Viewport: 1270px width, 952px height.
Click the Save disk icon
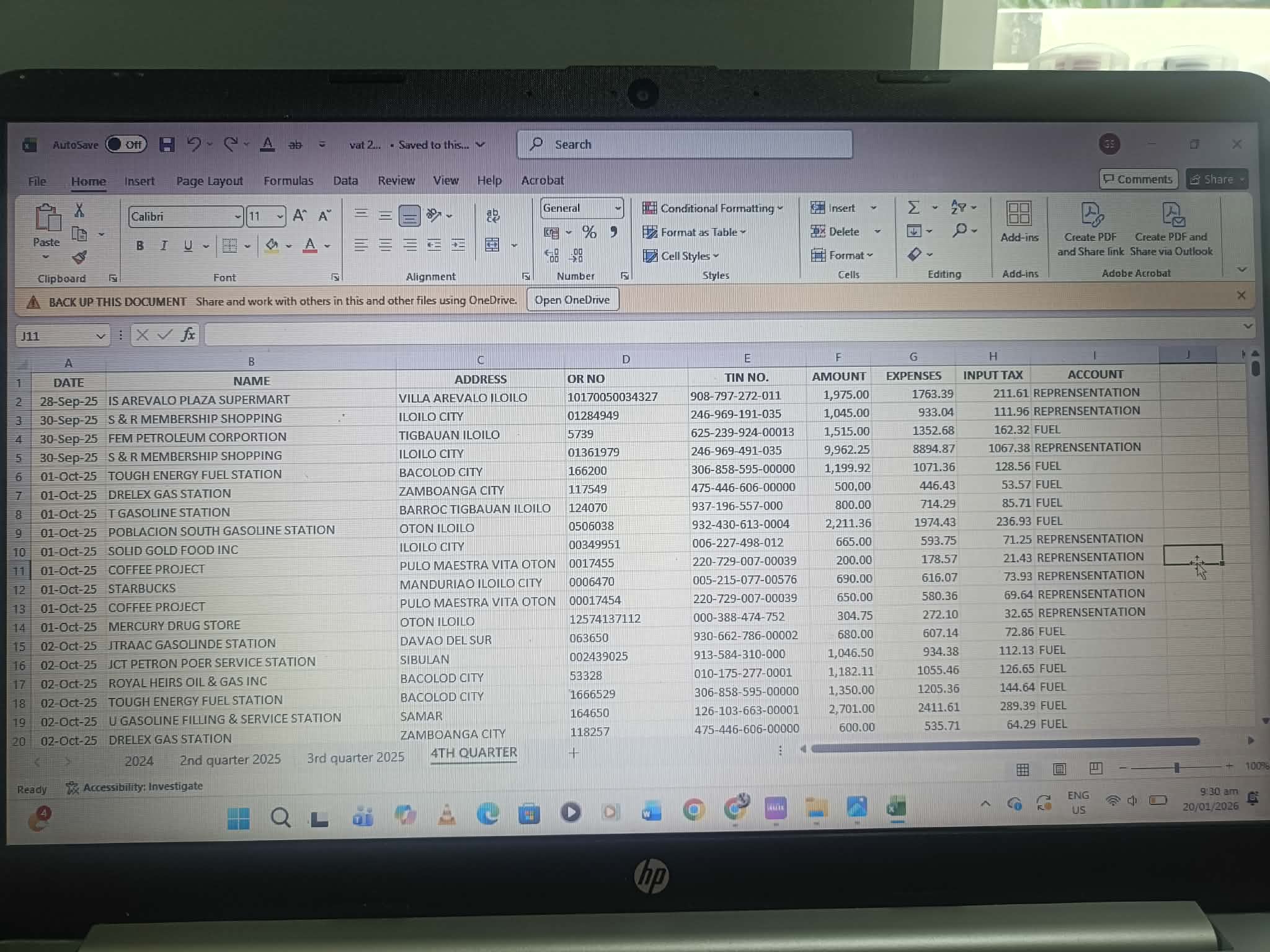(166, 144)
